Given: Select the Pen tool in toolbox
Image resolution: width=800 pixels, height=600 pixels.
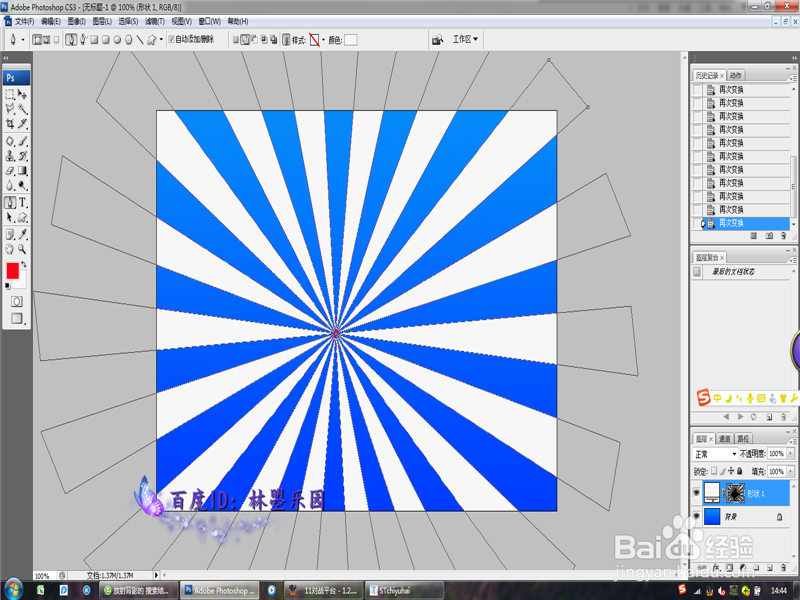Looking at the screenshot, I should 10,203.
